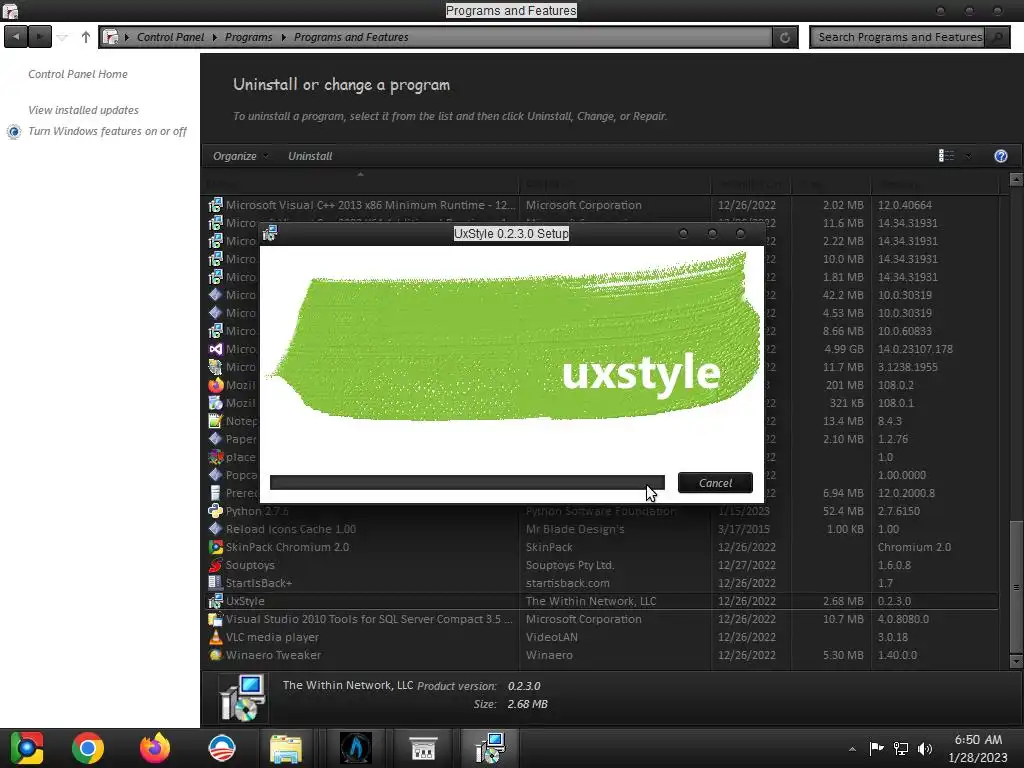Expand the arrow after Programs breadcrumb
1024x768 pixels.
point(283,37)
